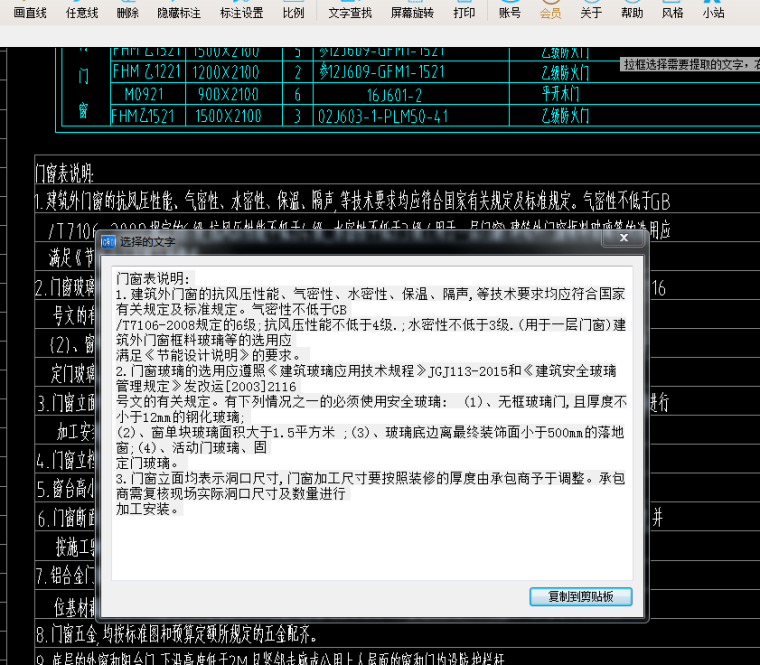Open the 关于 about item
Viewport: 760px width, 665px height.
coord(591,13)
